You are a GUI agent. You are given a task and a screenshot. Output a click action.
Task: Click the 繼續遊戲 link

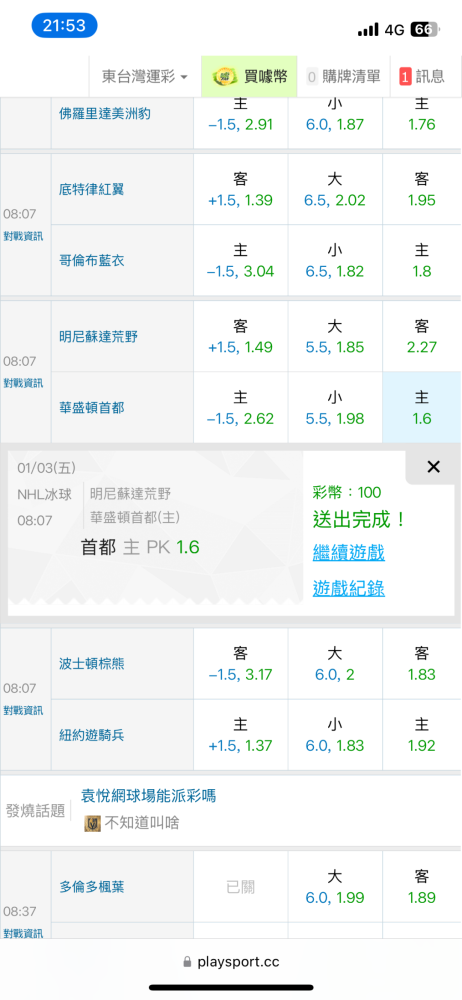tap(348, 552)
